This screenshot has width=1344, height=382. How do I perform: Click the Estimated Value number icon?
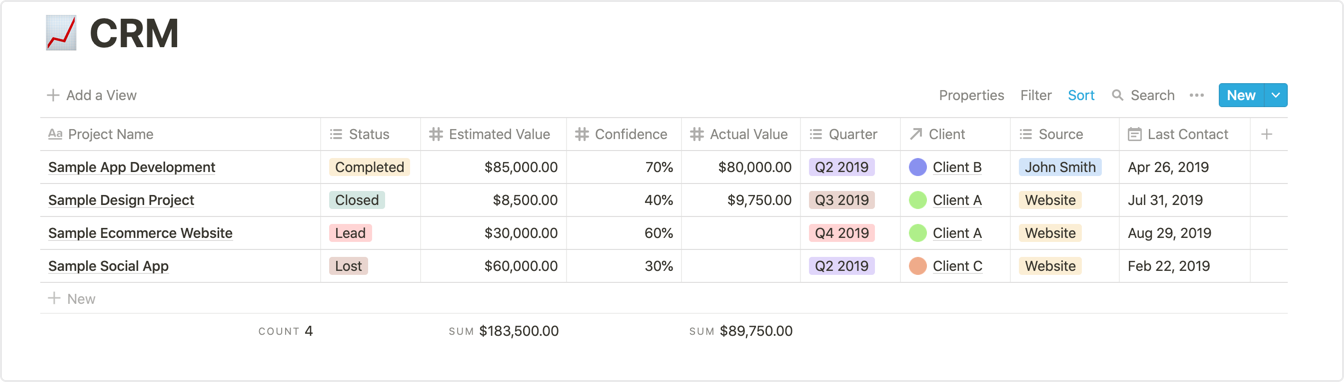[436, 134]
